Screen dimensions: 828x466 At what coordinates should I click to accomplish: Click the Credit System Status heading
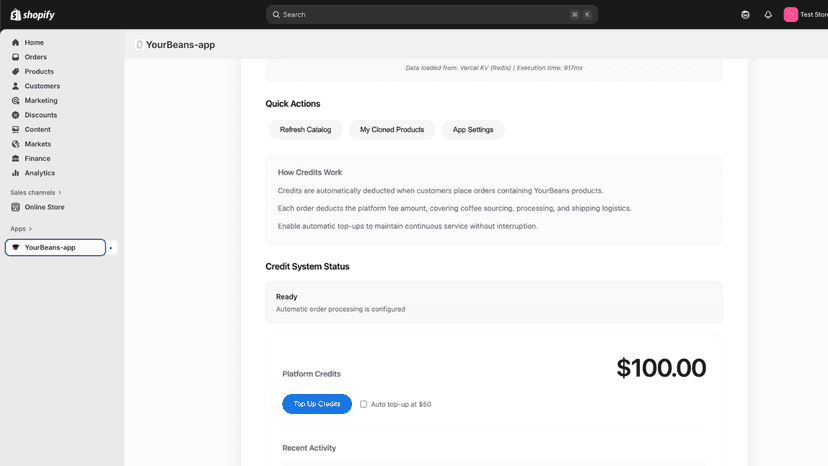[307, 266]
